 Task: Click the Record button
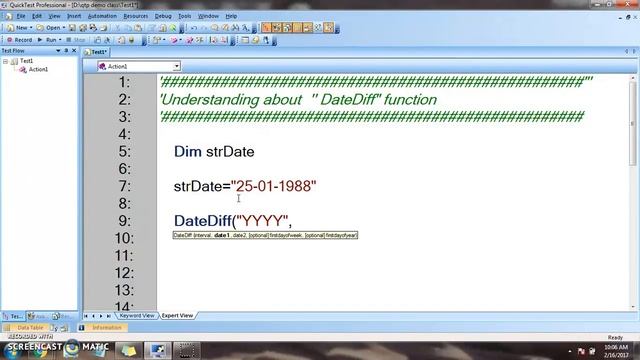(19, 40)
